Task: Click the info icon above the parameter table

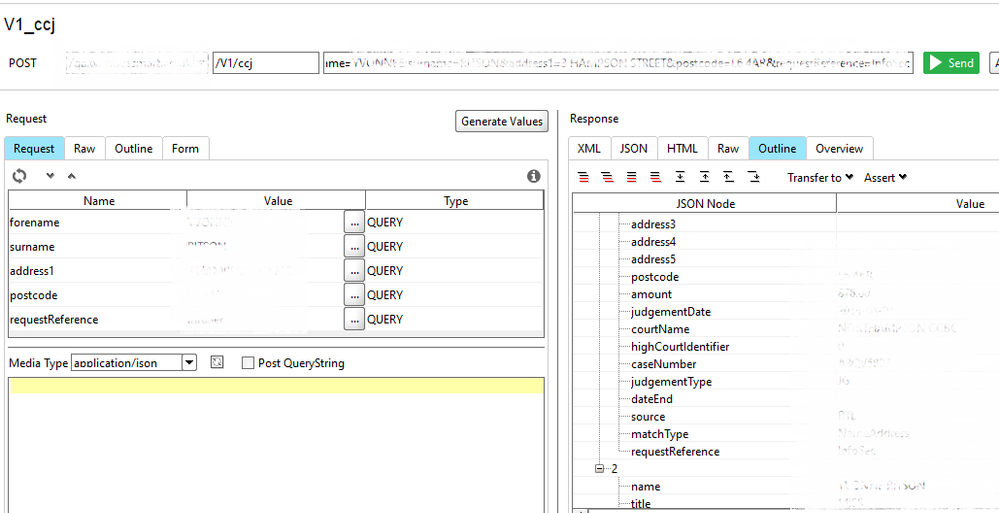Action: [x=534, y=176]
